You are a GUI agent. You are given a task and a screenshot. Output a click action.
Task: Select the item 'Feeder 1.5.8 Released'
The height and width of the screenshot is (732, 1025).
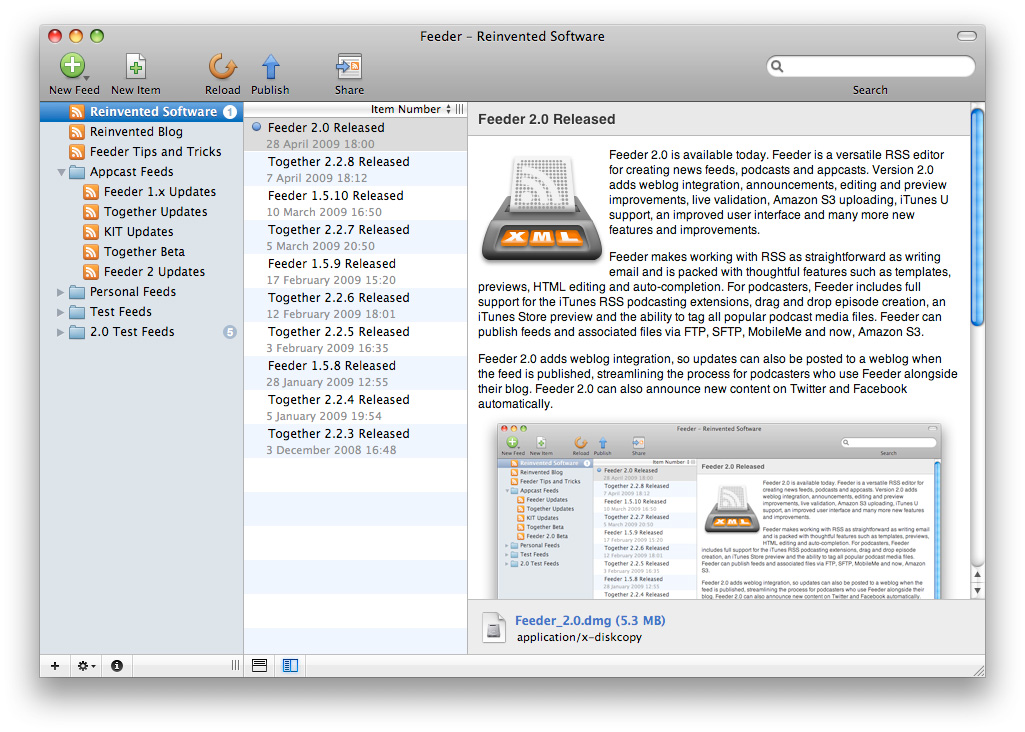point(356,373)
